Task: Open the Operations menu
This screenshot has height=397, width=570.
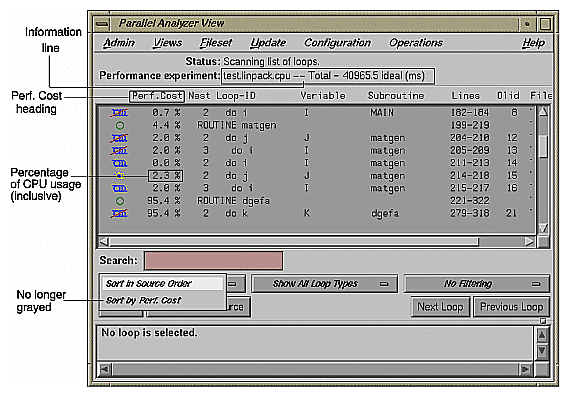Action: (x=416, y=43)
